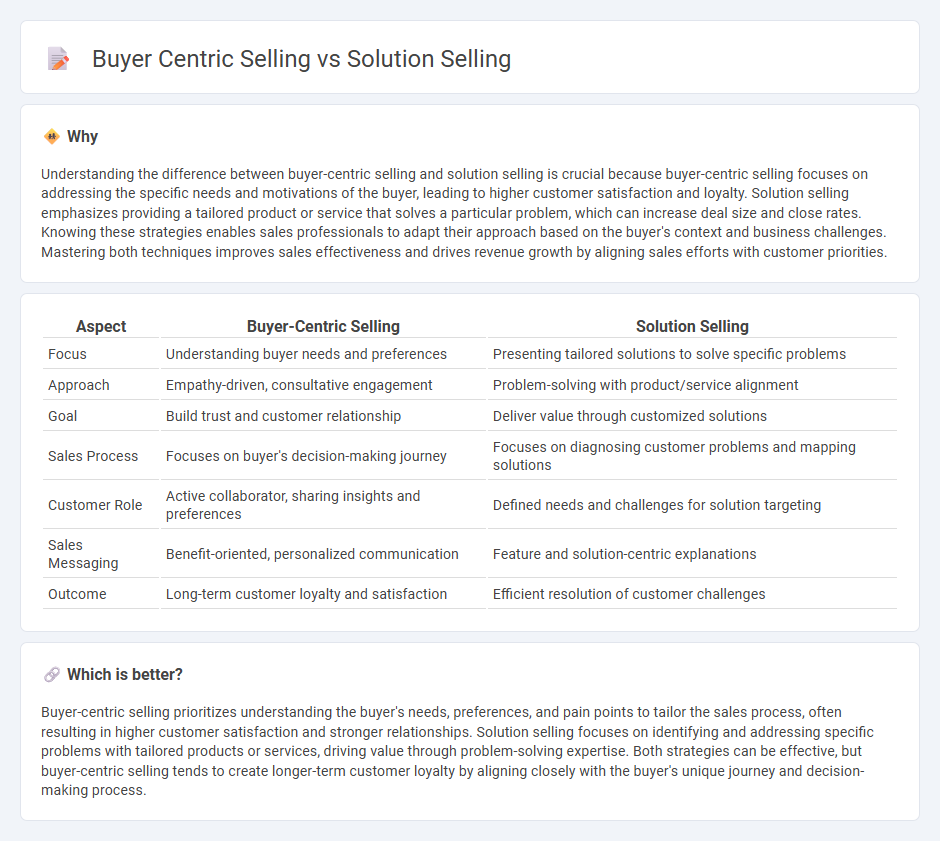This screenshot has width=940, height=841.
Task: Click the Sales Messaging row label
Action: tap(83, 554)
